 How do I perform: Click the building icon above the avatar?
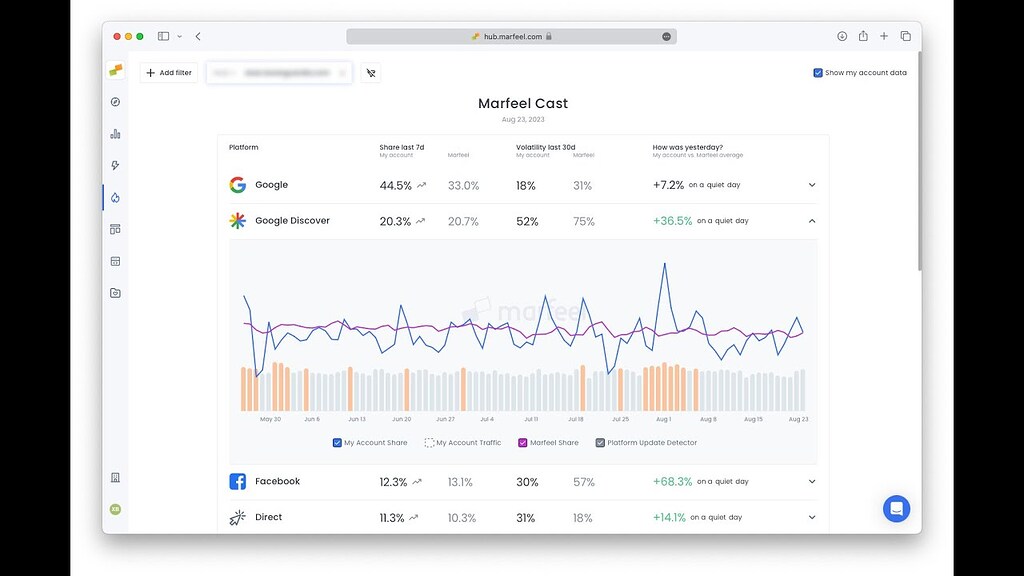coord(115,478)
